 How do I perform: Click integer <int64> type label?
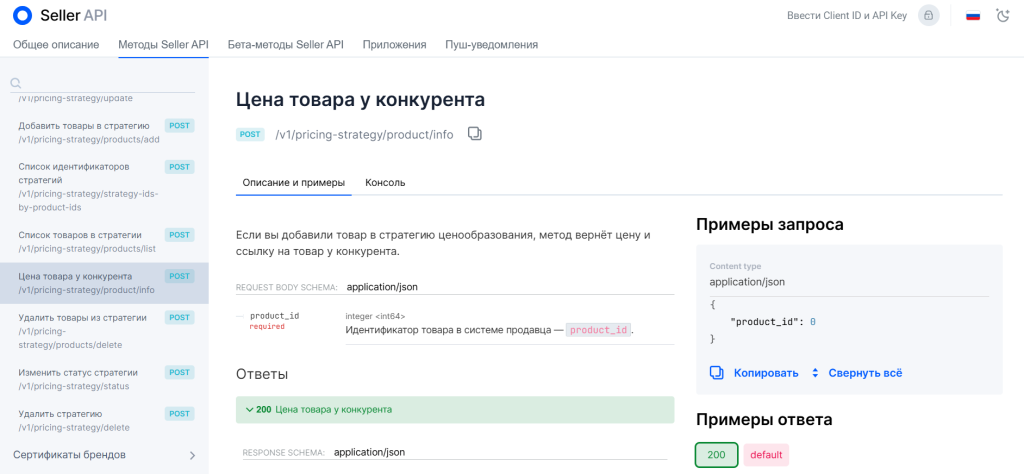[376, 316]
